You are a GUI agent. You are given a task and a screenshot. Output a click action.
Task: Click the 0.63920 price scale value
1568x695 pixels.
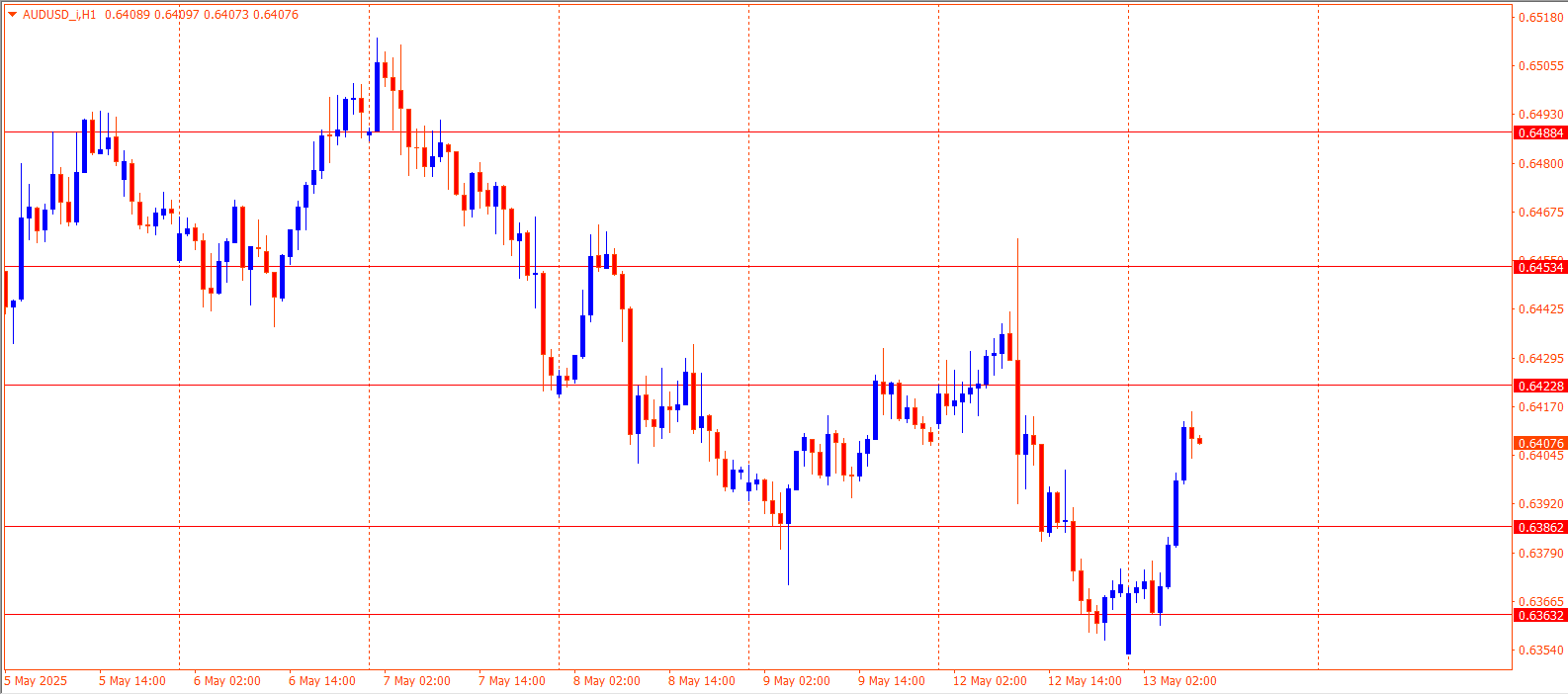click(1541, 504)
